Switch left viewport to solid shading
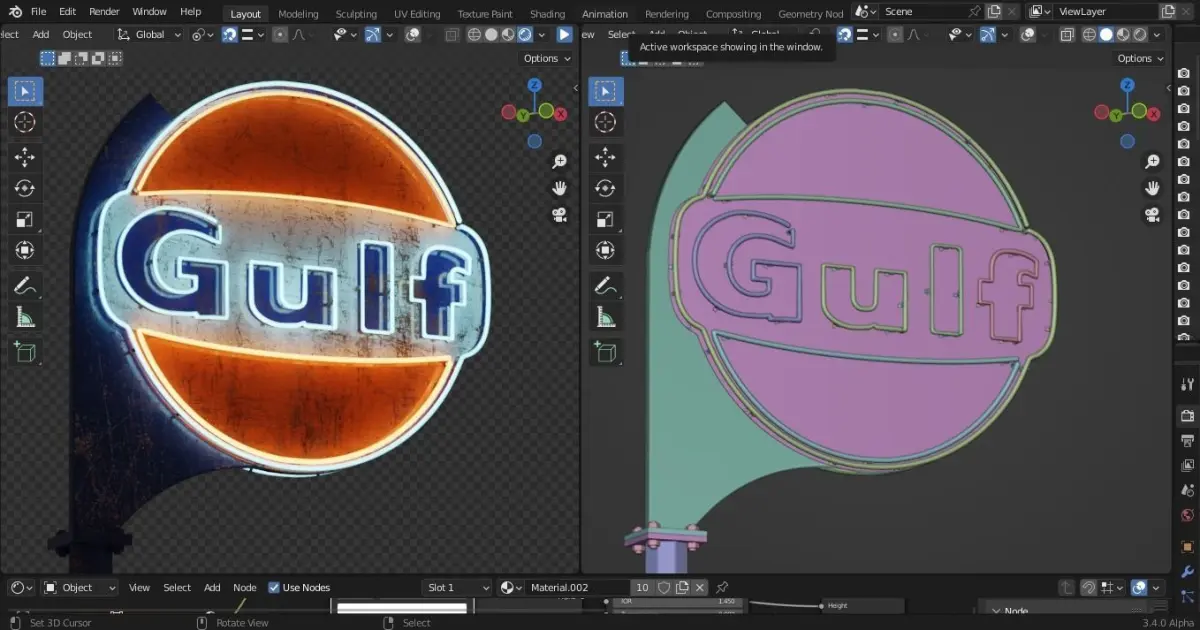This screenshot has height=630, width=1200. [491, 34]
